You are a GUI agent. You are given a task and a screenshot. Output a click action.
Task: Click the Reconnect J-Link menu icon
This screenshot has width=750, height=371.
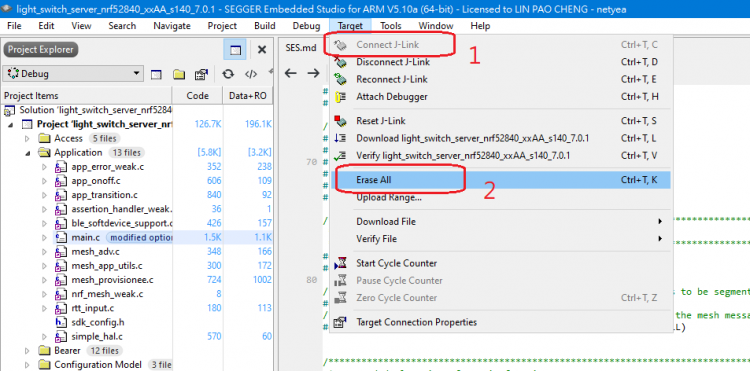tap(340, 79)
